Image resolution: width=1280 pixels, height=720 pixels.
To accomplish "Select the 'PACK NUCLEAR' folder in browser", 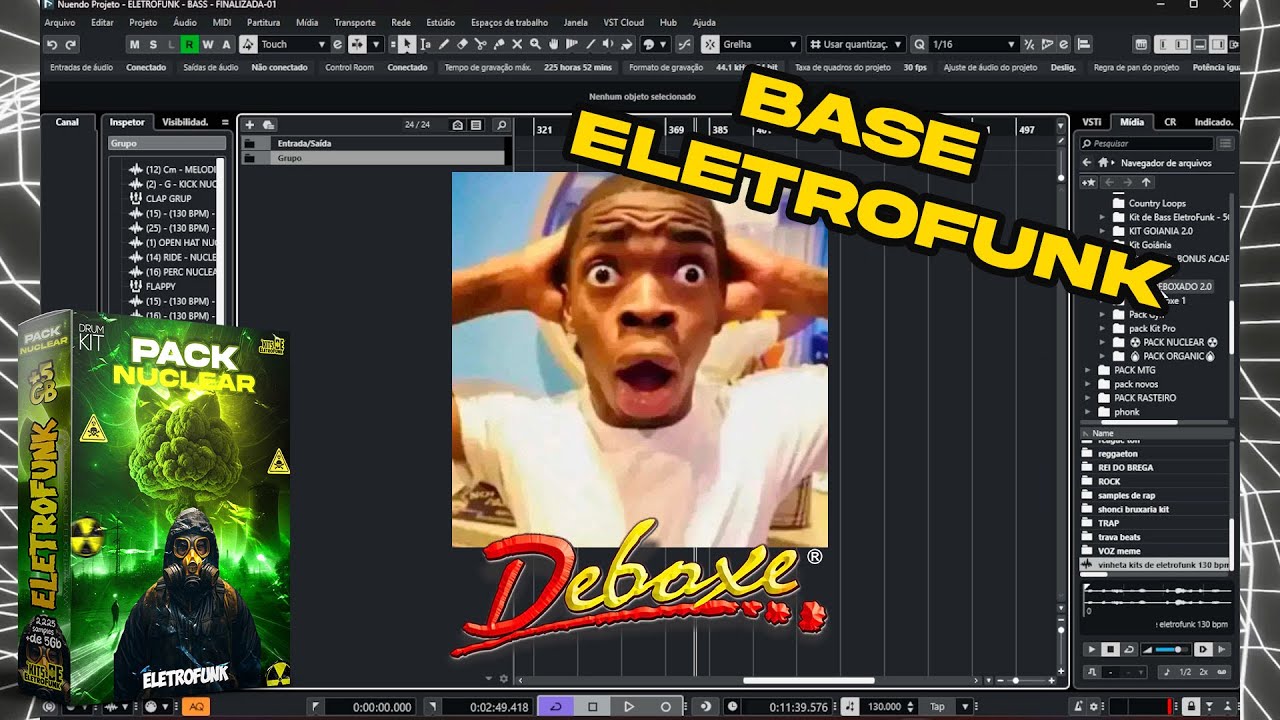I will click(x=1176, y=342).
